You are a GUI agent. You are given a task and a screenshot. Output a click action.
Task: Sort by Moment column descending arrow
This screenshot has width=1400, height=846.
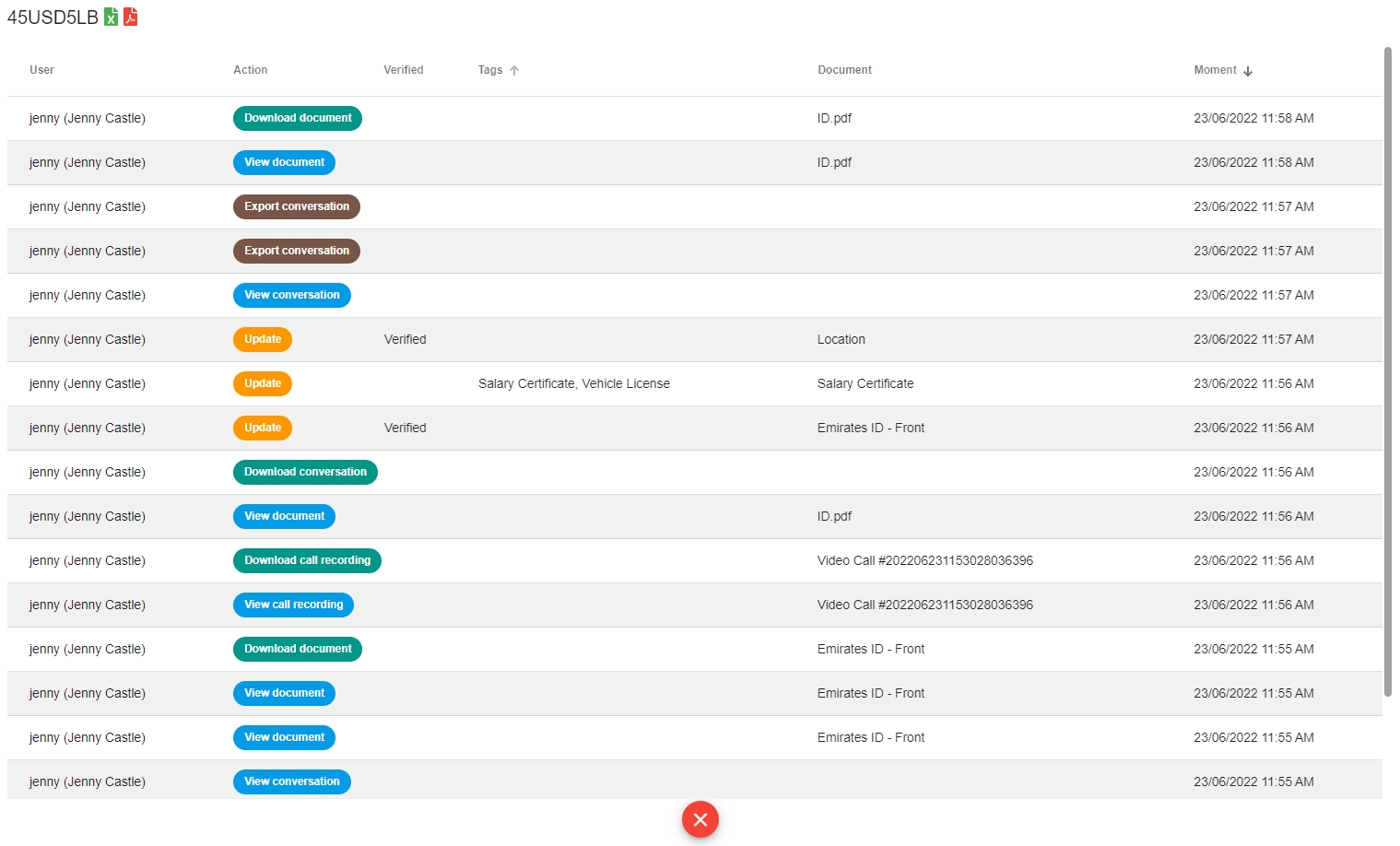[x=1248, y=71]
